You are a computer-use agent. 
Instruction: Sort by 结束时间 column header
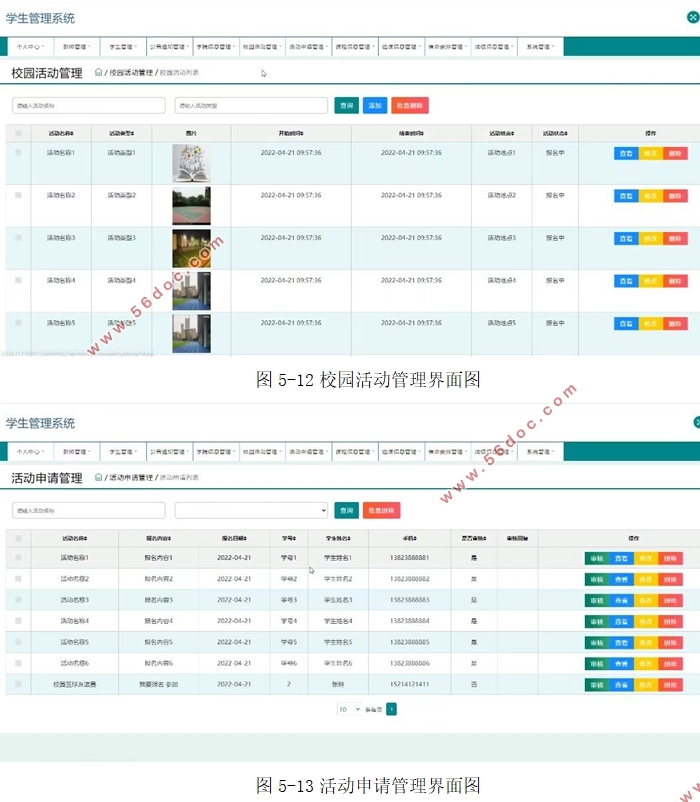(411, 133)
